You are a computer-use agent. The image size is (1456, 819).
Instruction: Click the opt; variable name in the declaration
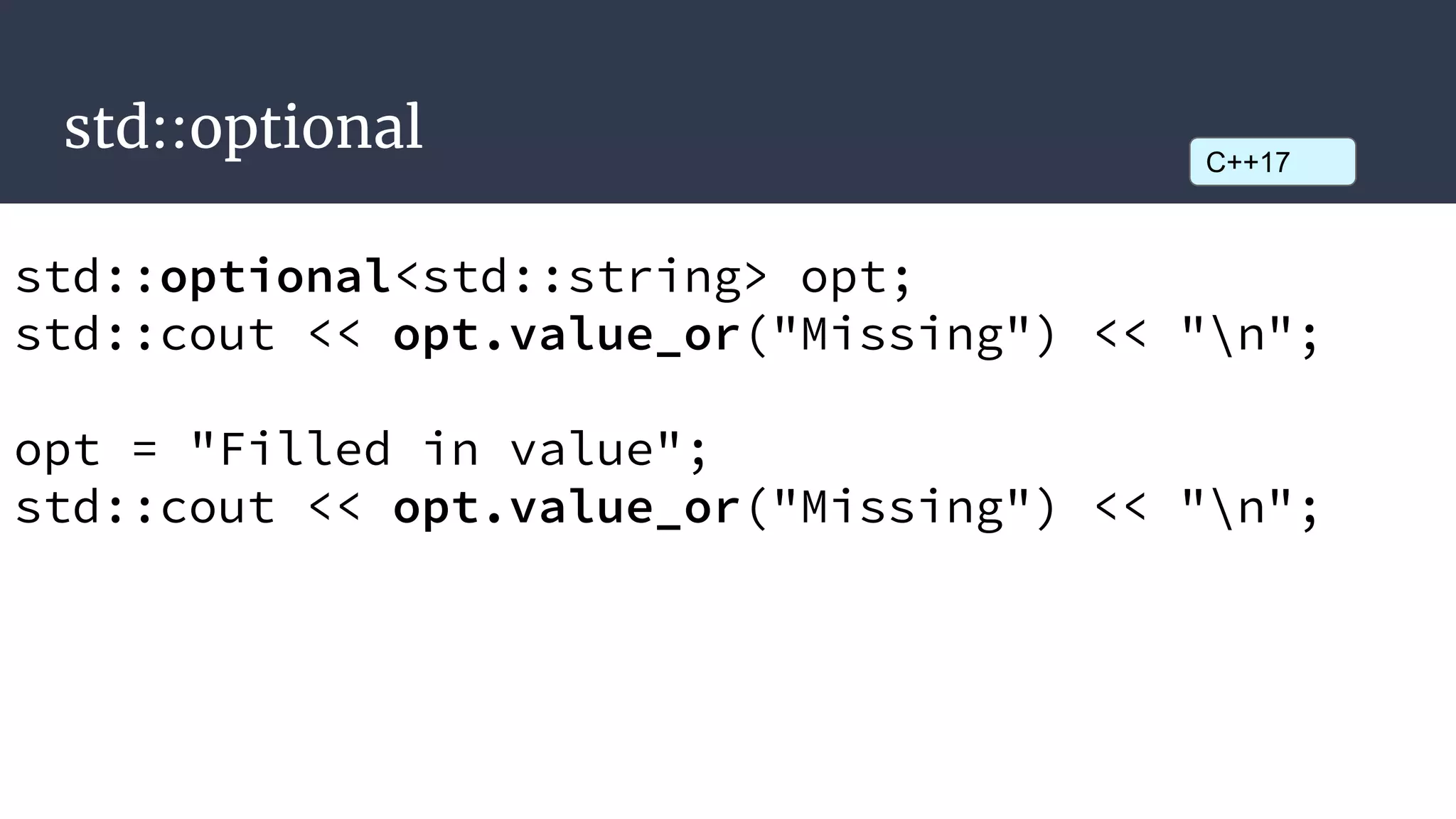(856, 278)
